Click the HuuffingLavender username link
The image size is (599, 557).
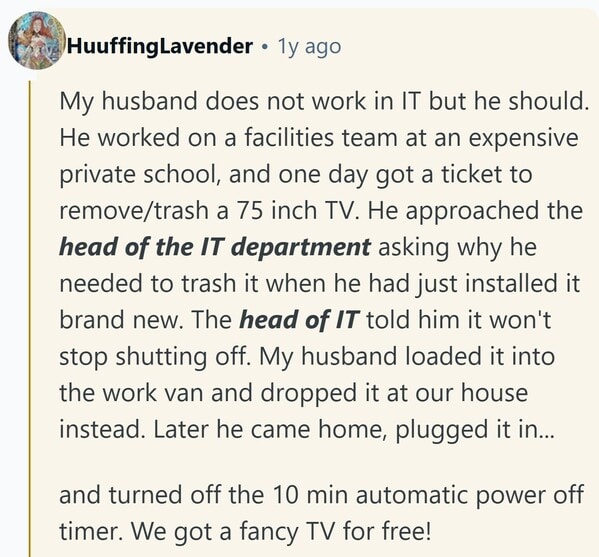(x=160, y=47)
